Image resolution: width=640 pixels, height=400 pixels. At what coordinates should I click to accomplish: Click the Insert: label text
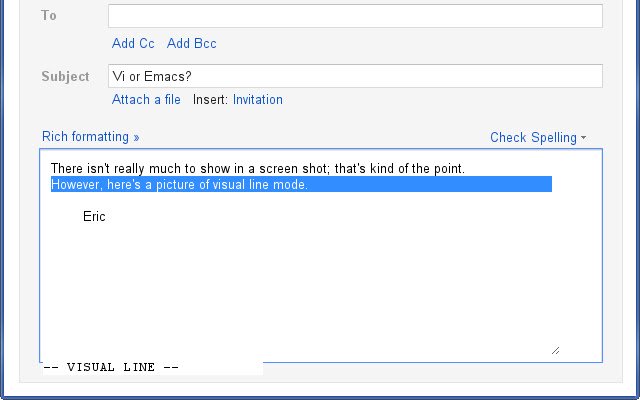tap(210, 99)
